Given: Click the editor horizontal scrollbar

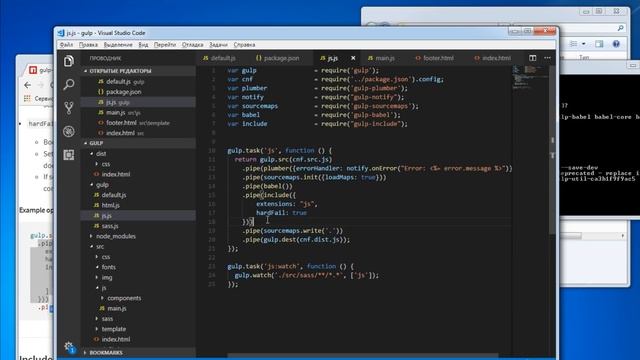Looking at the screenshot, I should click(x=362, y=356).
